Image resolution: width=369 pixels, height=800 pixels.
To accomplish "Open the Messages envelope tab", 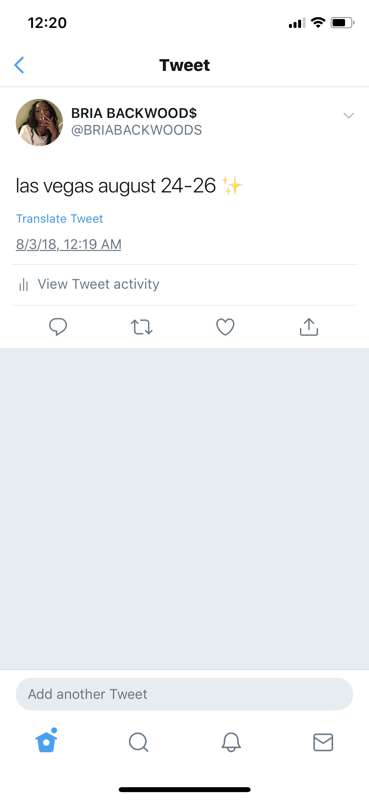I will click(x=323, y=742).
